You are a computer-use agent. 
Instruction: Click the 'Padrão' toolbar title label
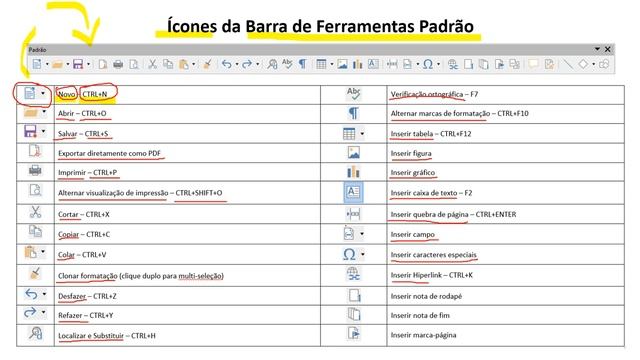(37, 49)
